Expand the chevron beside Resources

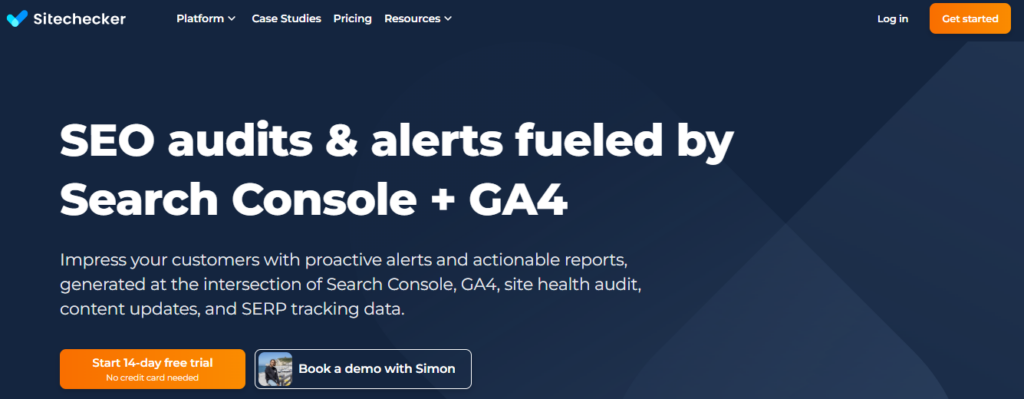[447, 19]
